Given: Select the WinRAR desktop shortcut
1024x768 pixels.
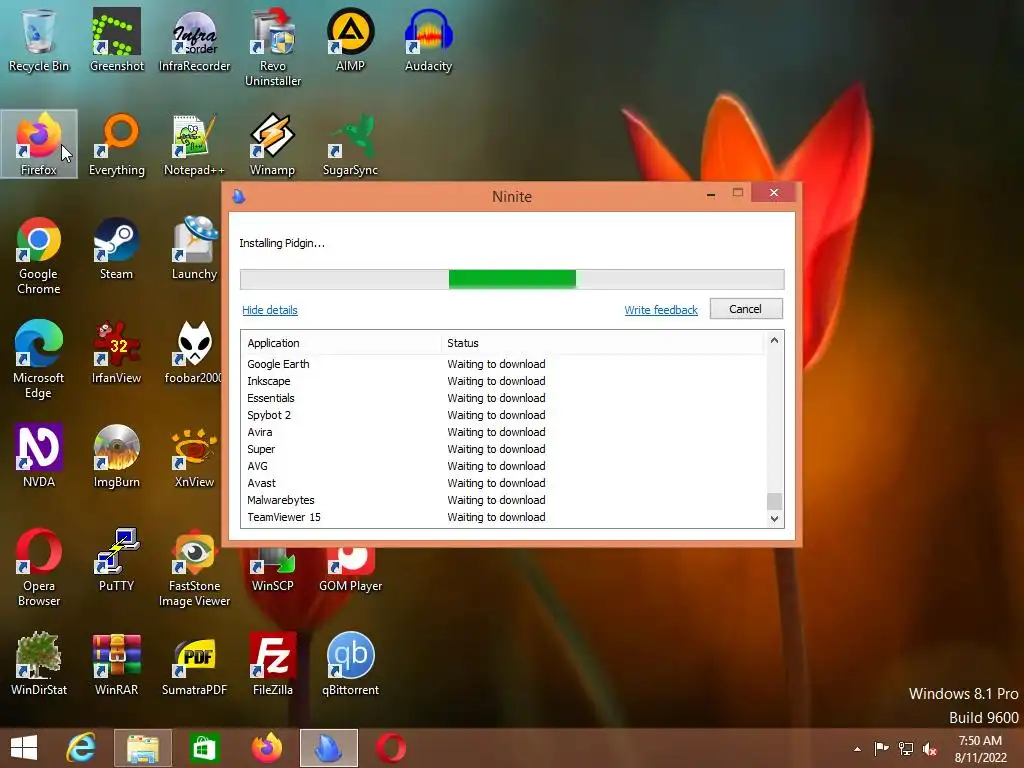Looking at the screenshot, I should (x=117, y=664).
